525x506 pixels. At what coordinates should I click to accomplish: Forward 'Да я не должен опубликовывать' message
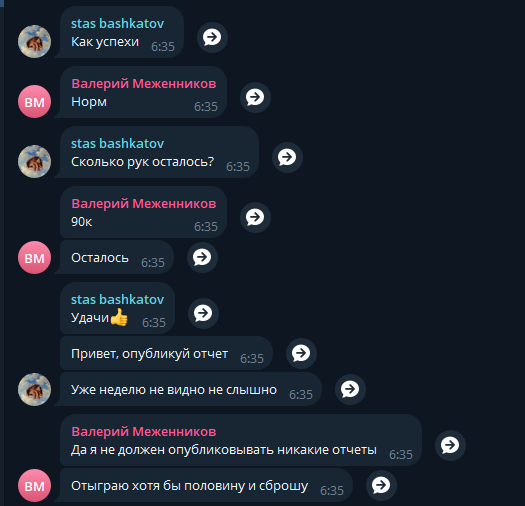click(x=450, y=445)
